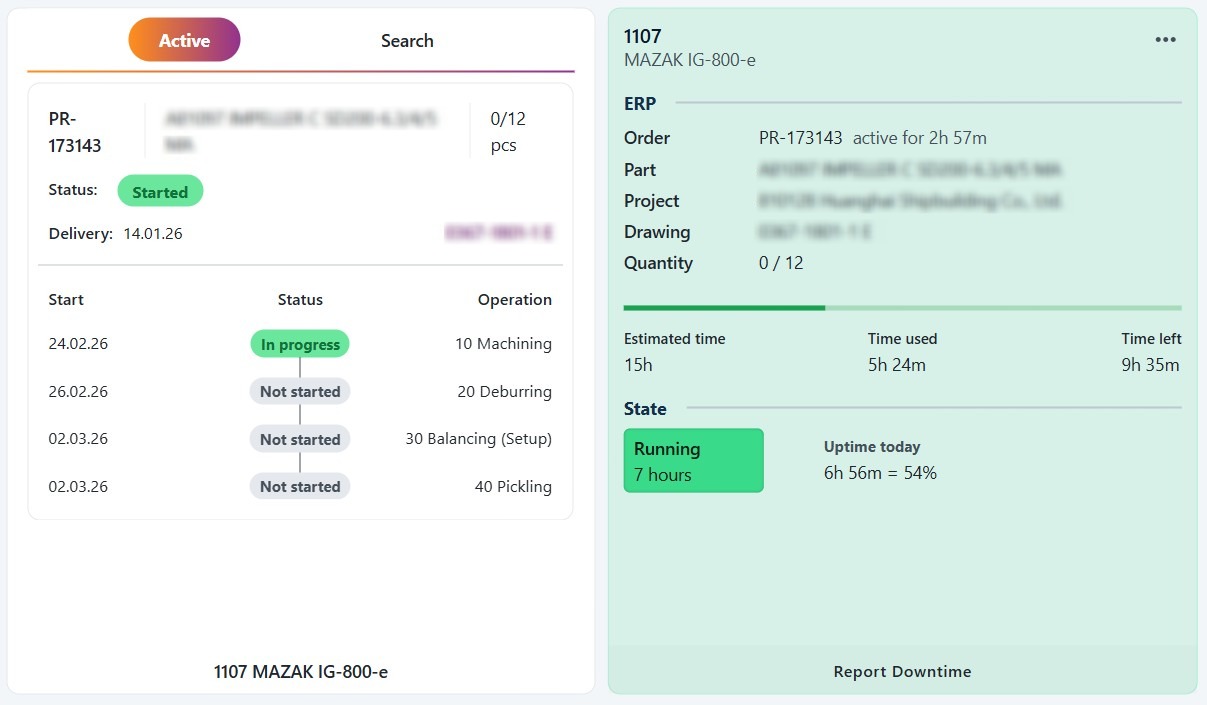Viewport: 1207px width, 705px height.
Task: Select the In progress status badge
Action: click(x=300, y=345)
